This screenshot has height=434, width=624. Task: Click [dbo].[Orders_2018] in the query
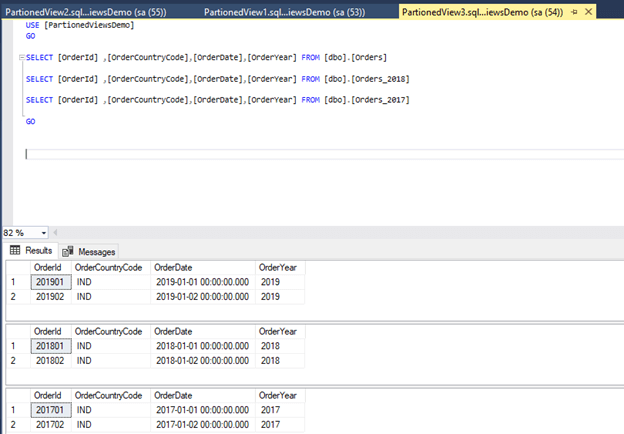click(367, 79)
